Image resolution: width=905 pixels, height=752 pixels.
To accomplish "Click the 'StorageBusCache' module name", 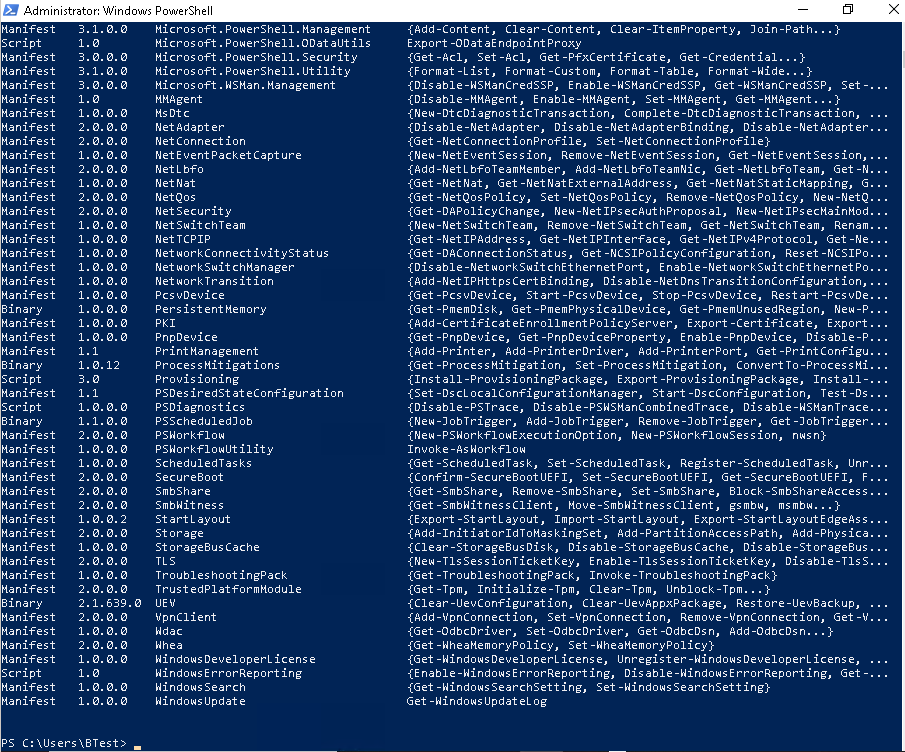I will point(207,547).
